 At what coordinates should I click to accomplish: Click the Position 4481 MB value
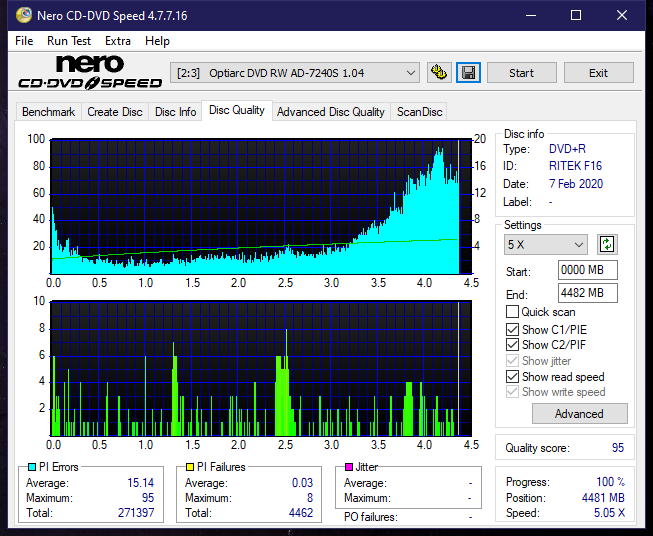603,498
